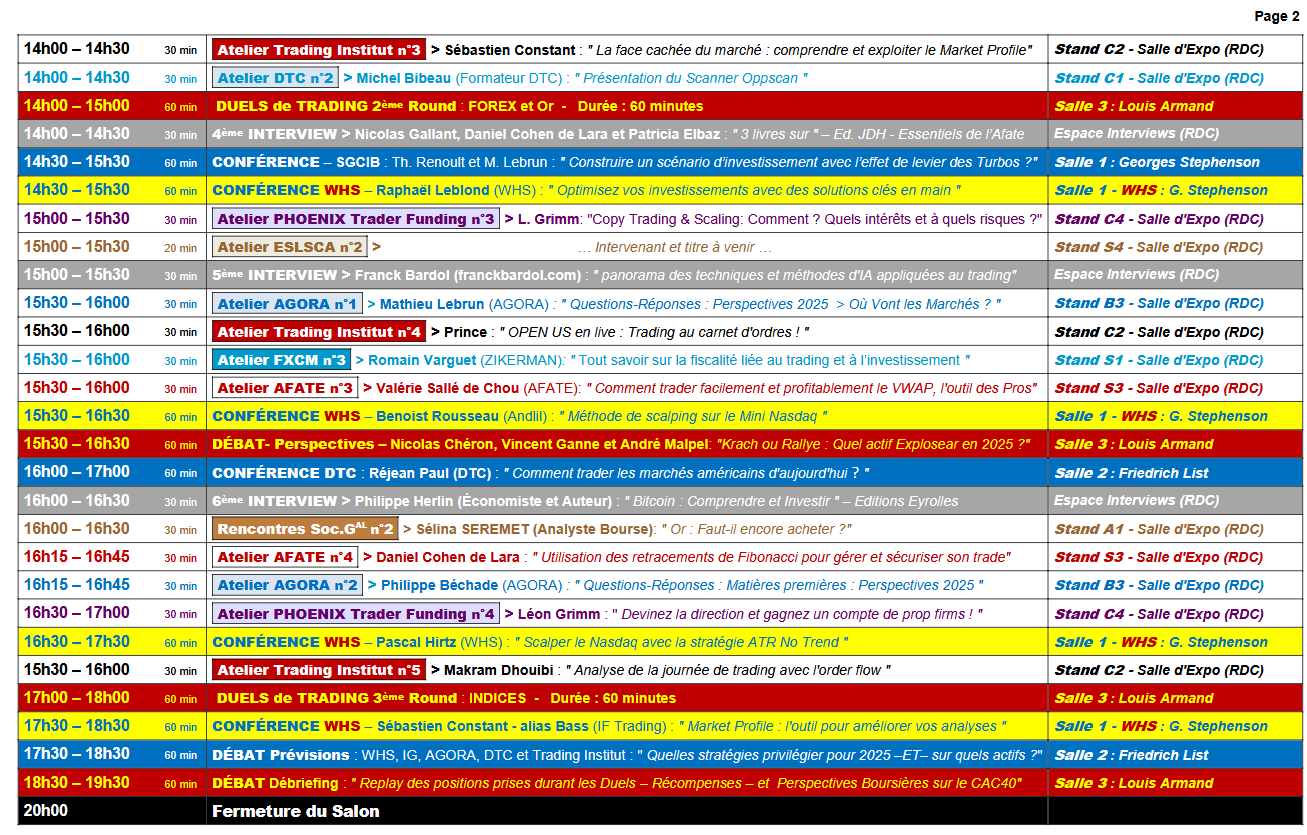
Task: Select the "17h00 – 18h00" time slot
Action: (77, 698)
